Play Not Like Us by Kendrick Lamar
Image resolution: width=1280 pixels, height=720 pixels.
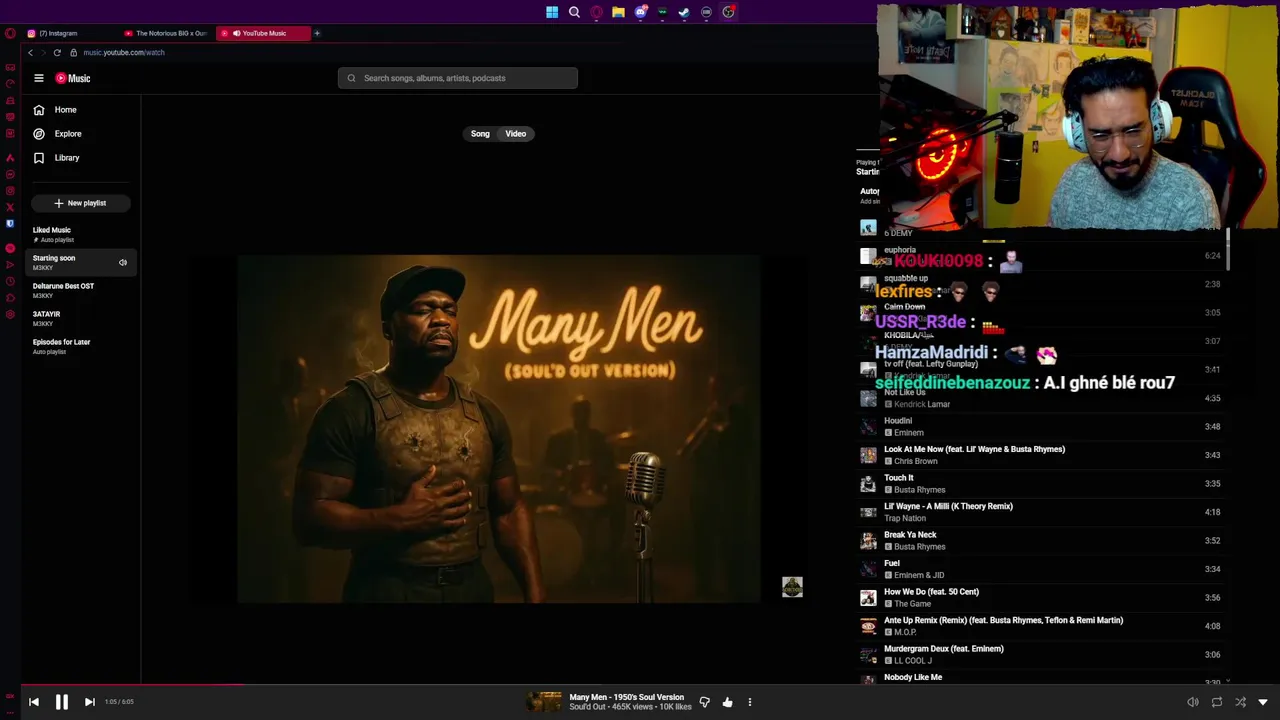click(x=1040, y=398)
